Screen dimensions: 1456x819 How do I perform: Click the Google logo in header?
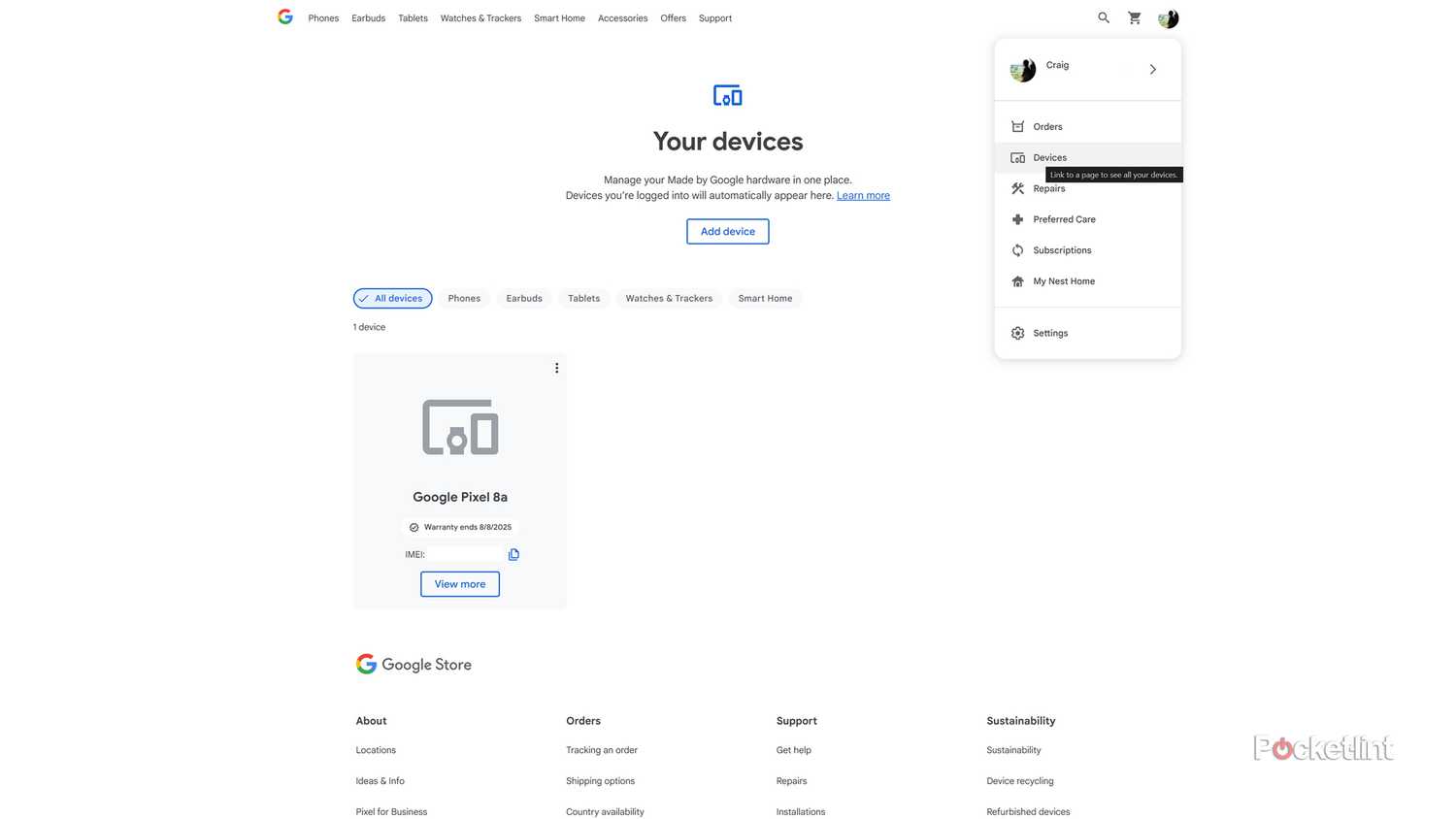284,16
